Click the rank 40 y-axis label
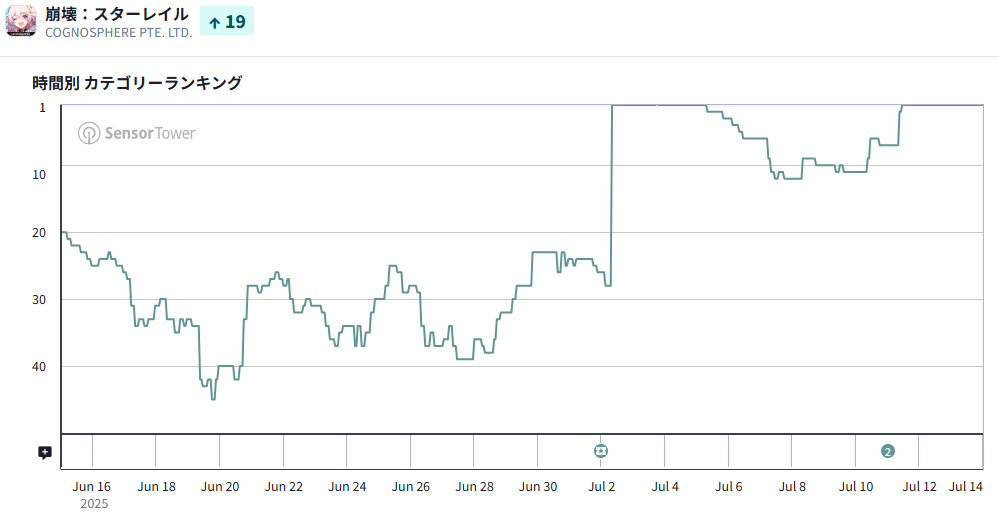This screenshot has height=522, width=999. (39, 366)
